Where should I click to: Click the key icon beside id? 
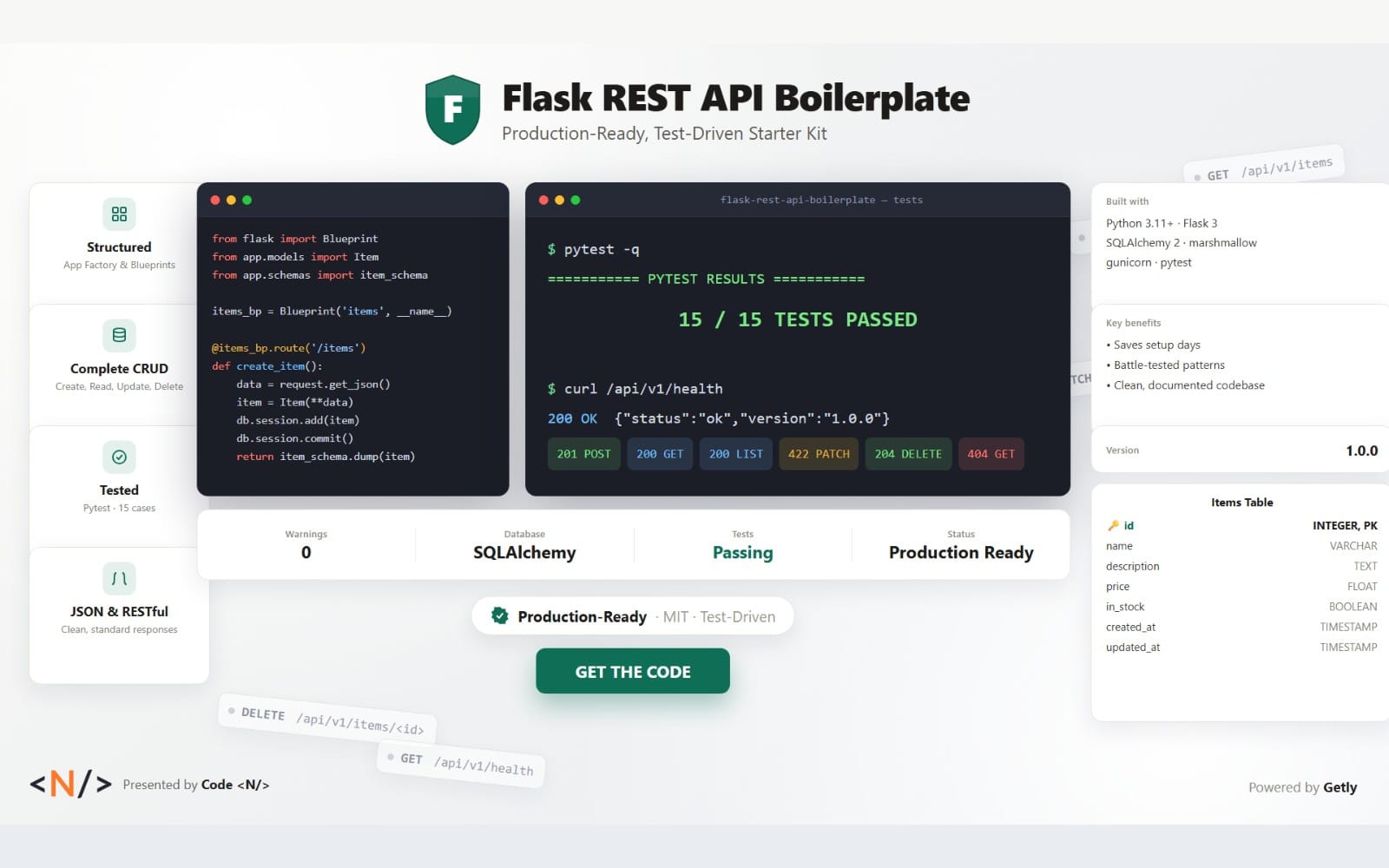click(x=1113, y=526)
